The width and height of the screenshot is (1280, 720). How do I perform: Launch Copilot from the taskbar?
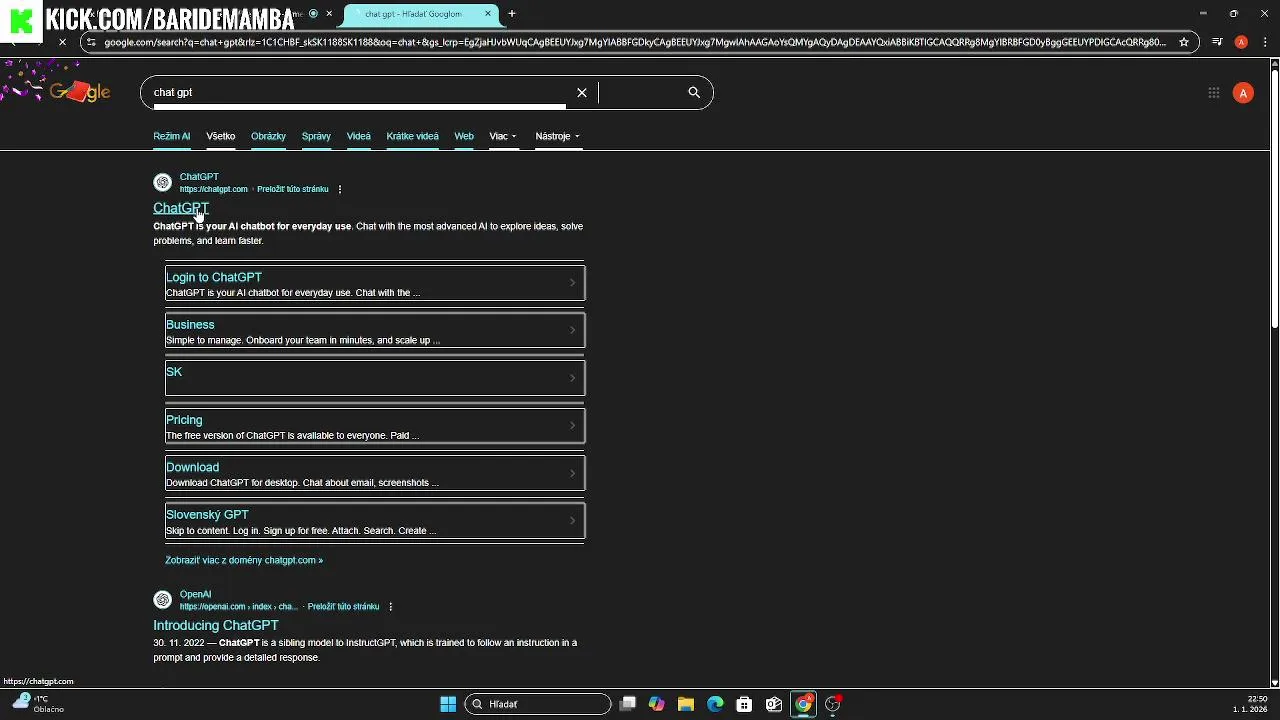coord(657,704)
